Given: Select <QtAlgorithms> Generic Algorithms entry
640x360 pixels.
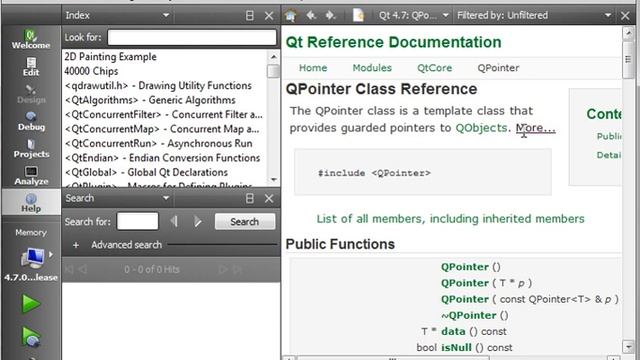Looking at the screenshot, I should click(x=150, y=100).
